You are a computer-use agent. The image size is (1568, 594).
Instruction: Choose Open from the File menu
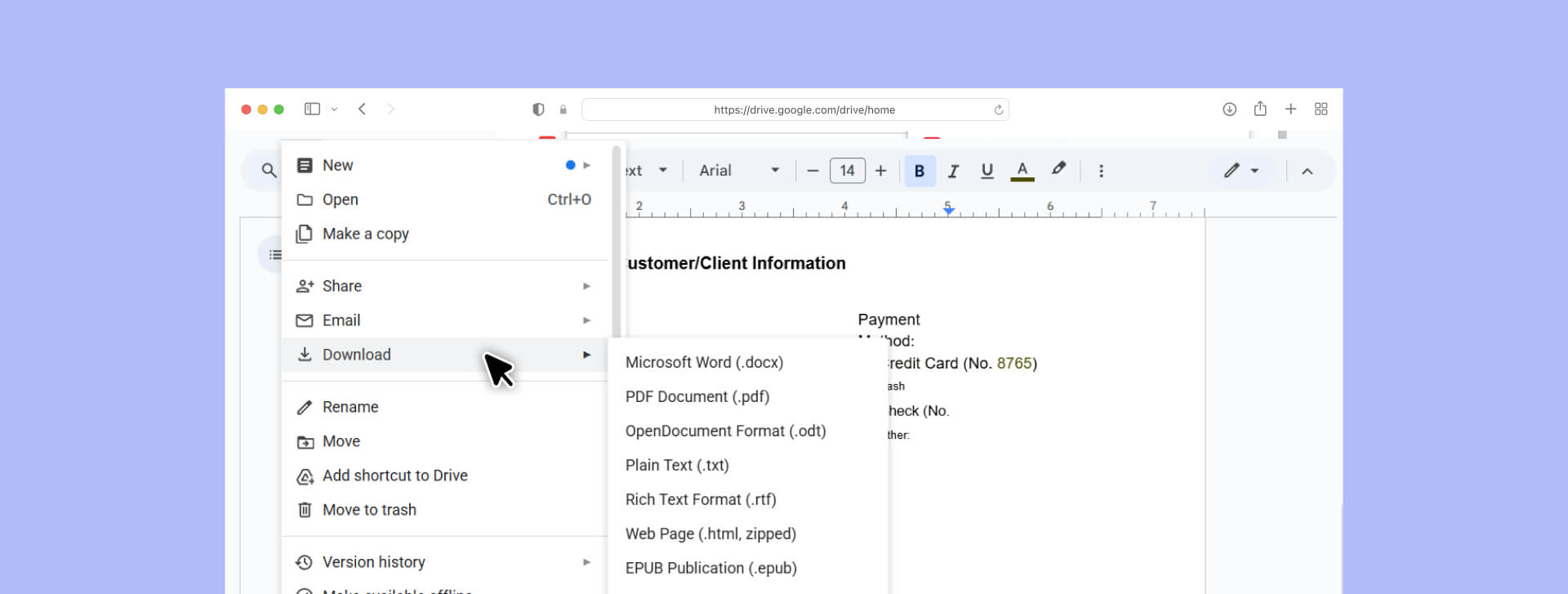click(445, 199)
